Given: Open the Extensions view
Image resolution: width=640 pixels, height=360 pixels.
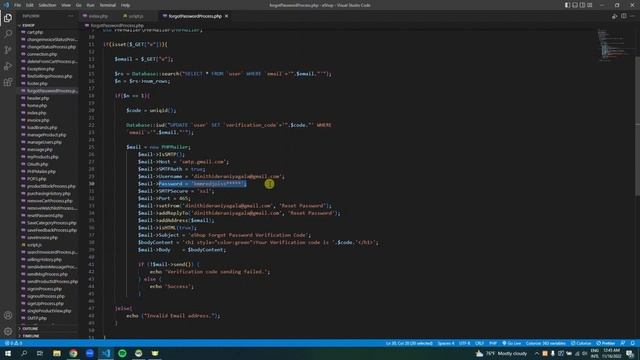Looking at the screenshot, I should pyautogui.click(x=8, y=82).
